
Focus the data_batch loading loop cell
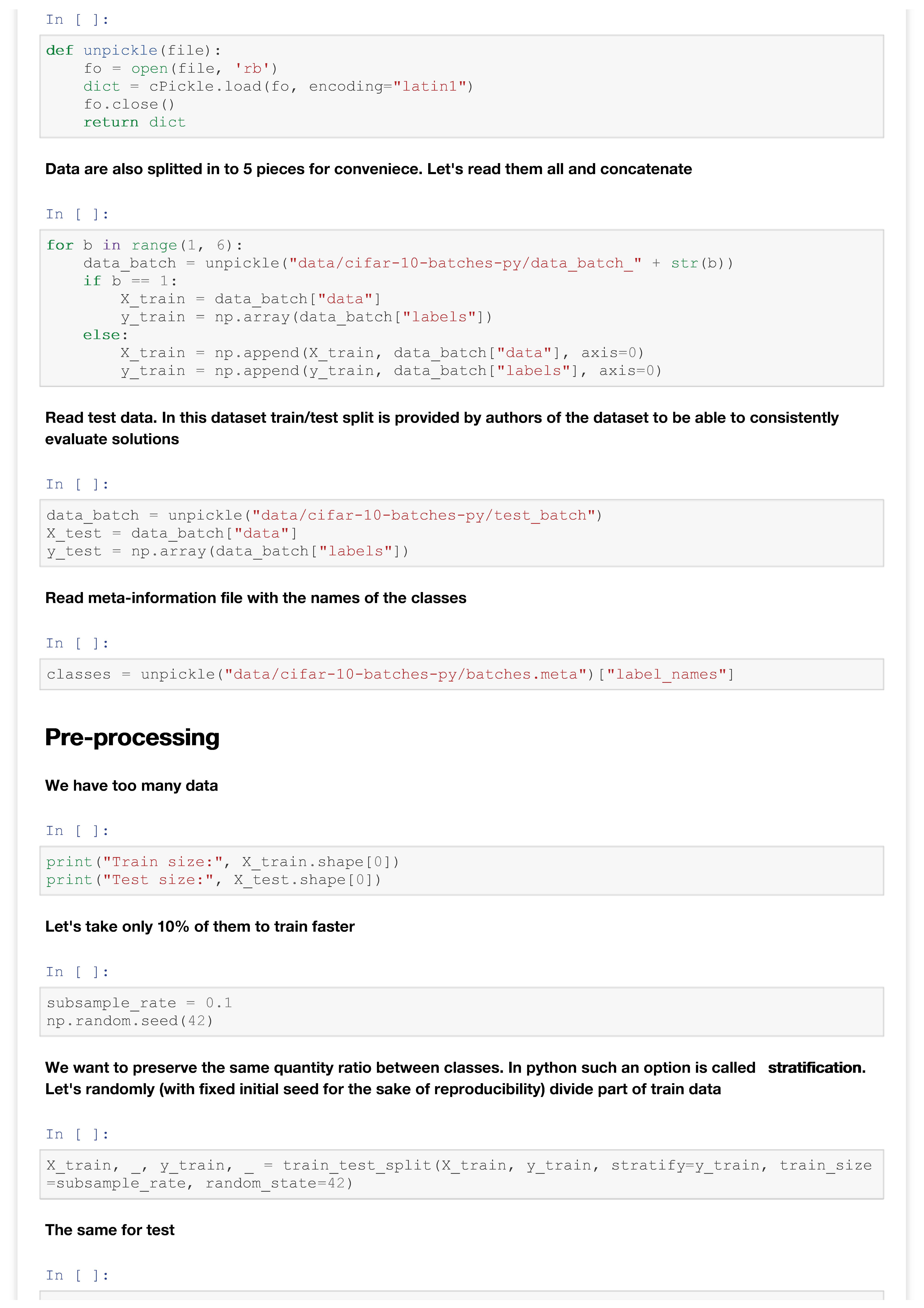click(461, 308)
